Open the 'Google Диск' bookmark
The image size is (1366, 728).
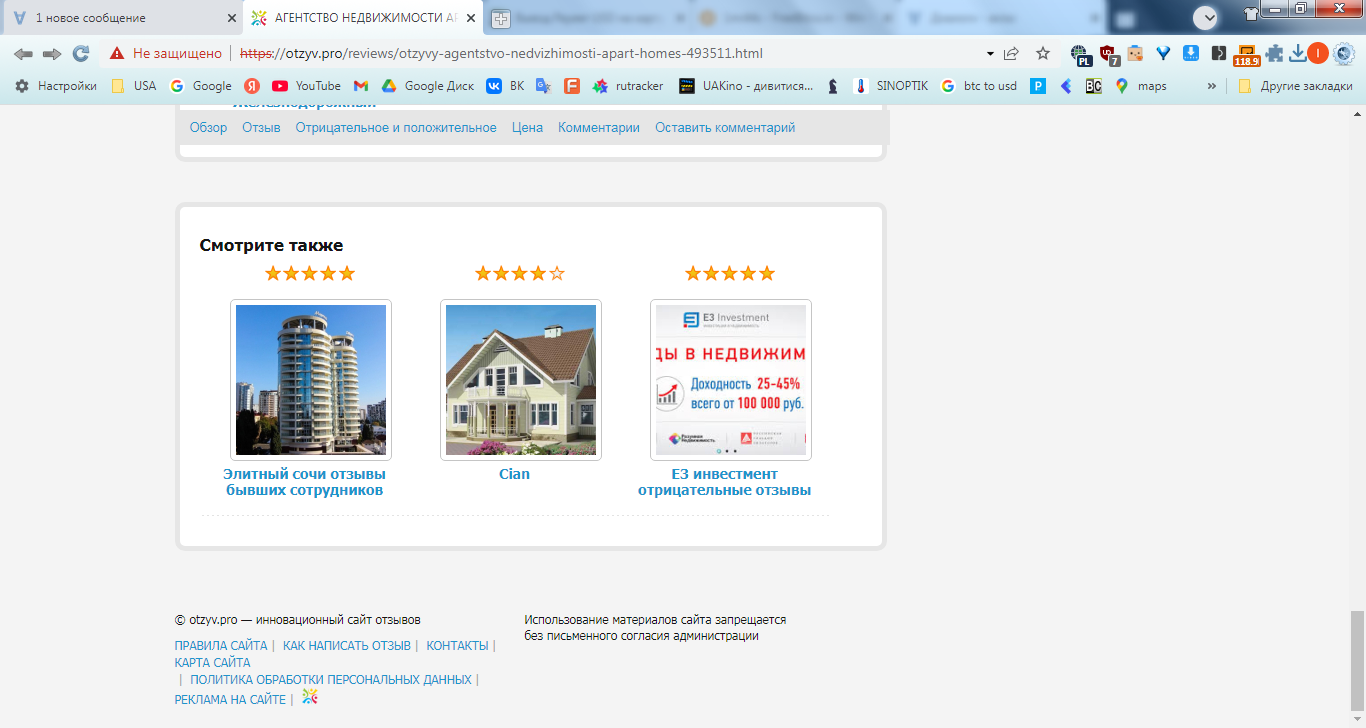click(428, 86)
